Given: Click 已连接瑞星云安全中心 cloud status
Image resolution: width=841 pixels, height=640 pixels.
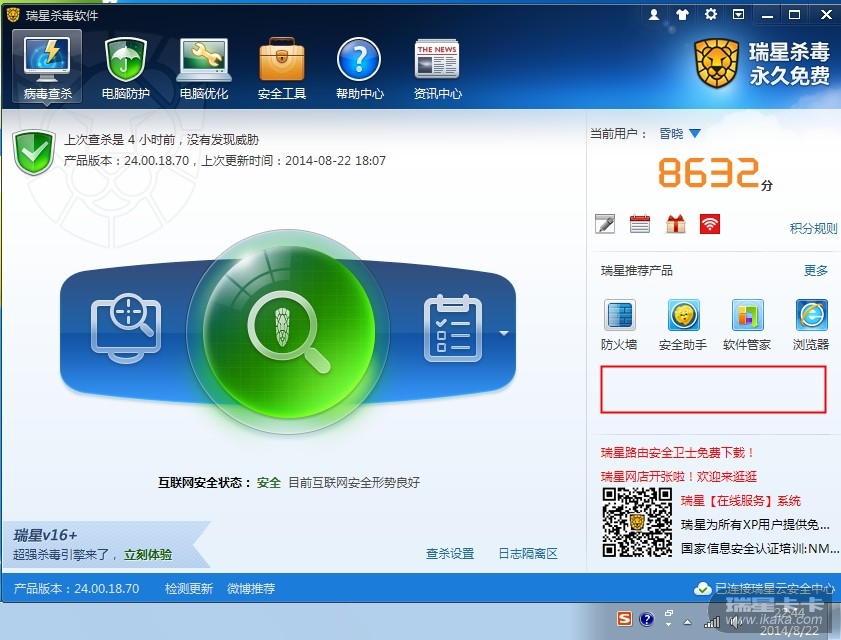Looking at the screenshot, I should click(x=764, y=588).
